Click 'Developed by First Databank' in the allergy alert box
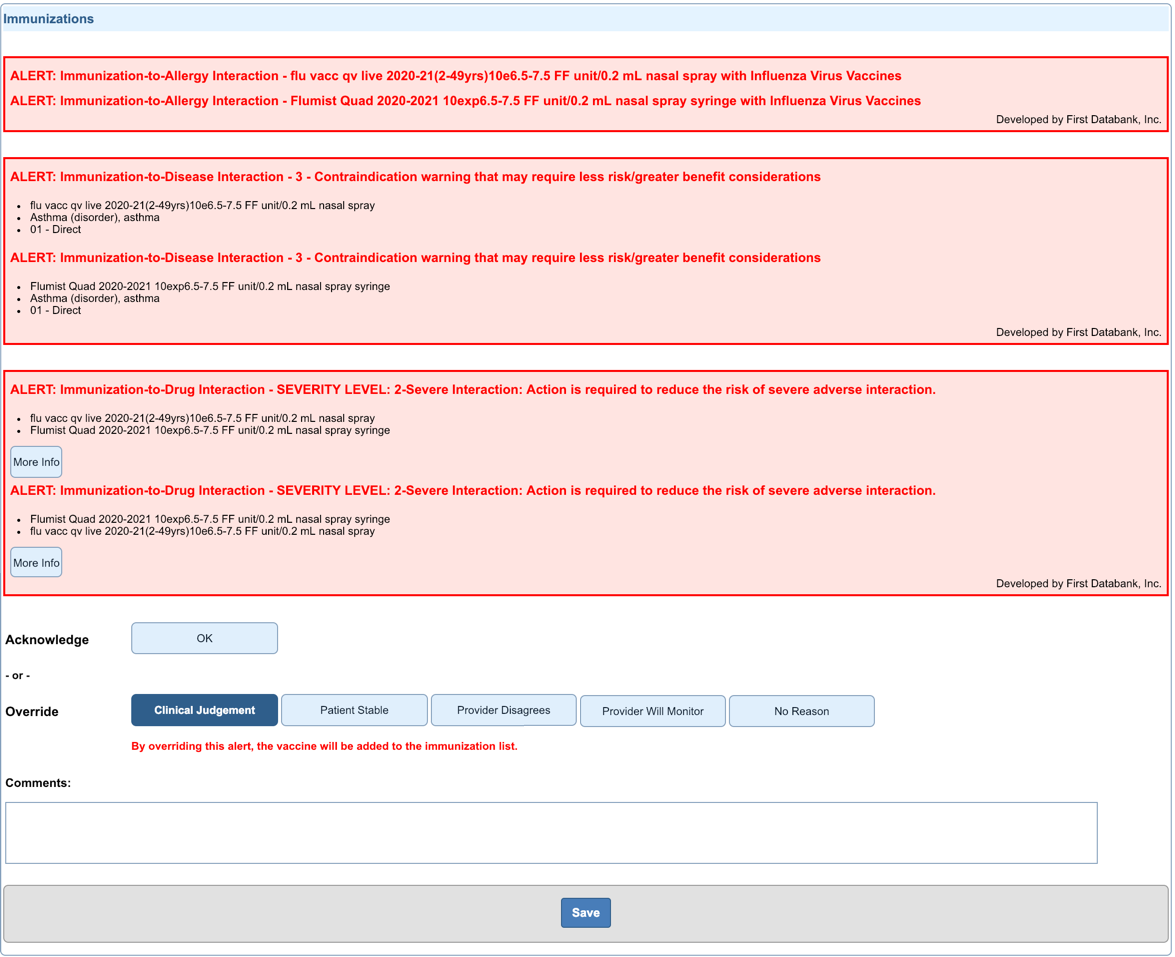The image size is (1175, 957). [x=1078, y=119]
